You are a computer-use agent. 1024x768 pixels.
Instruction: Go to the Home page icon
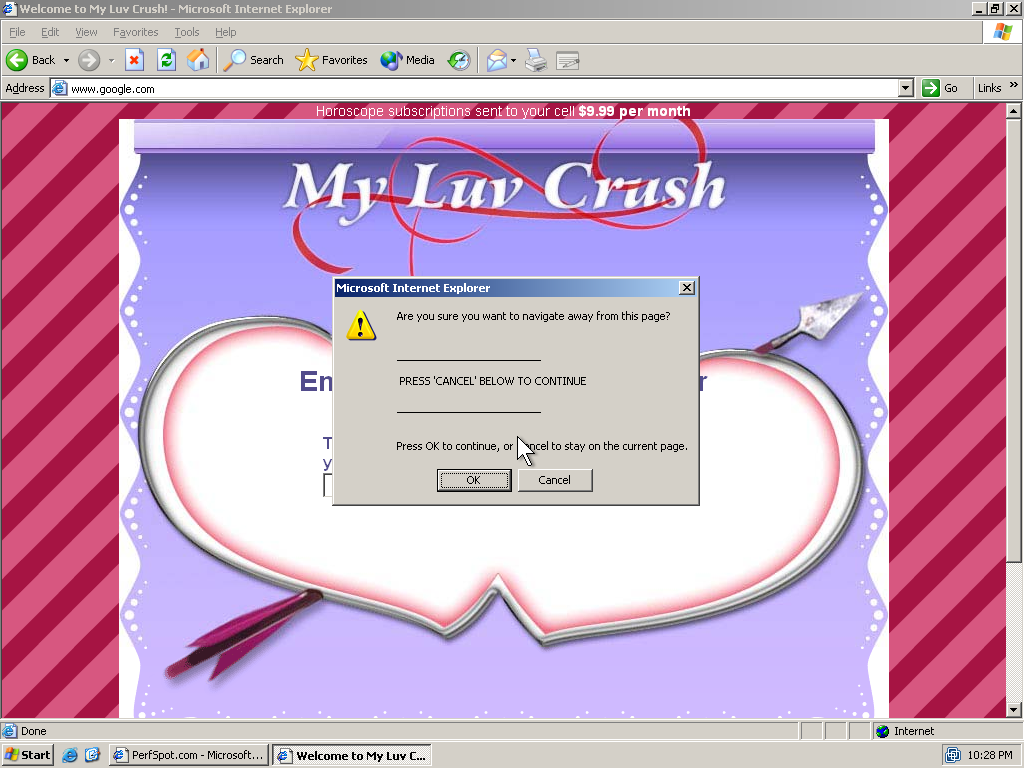click(198, 60)
